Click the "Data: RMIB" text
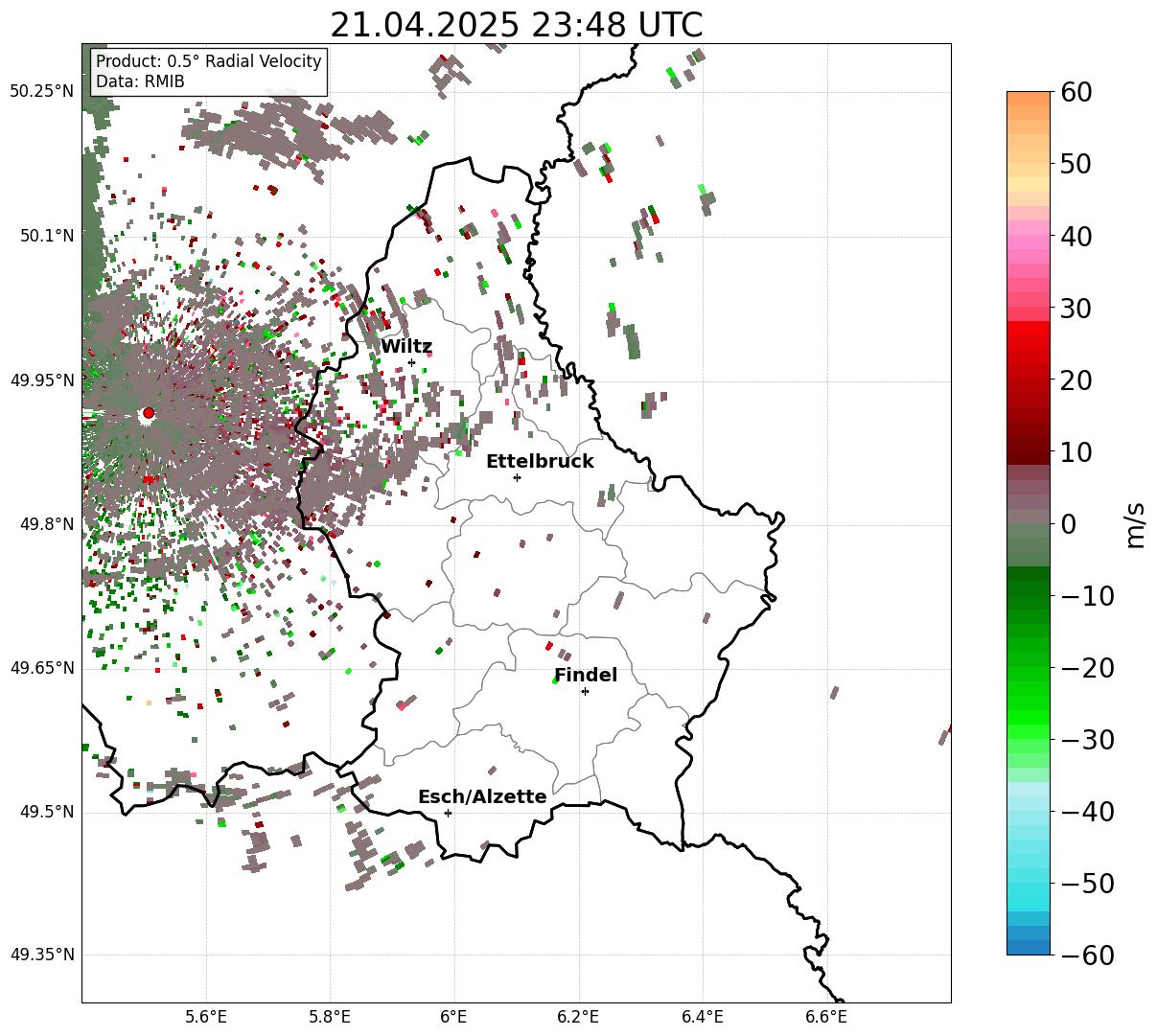This screenshot has height=1036, width=1157. [140, 82]
